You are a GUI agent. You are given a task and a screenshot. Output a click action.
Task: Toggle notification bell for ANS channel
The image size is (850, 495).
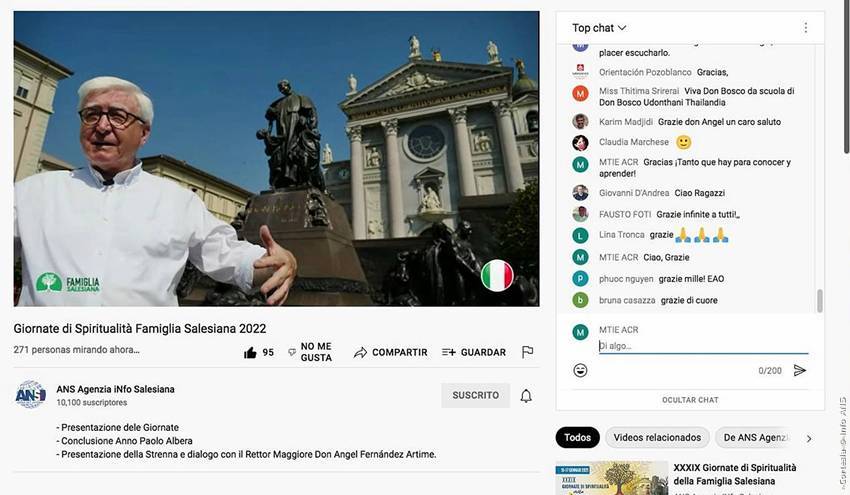pyautogui.click(x=526, y=396)
